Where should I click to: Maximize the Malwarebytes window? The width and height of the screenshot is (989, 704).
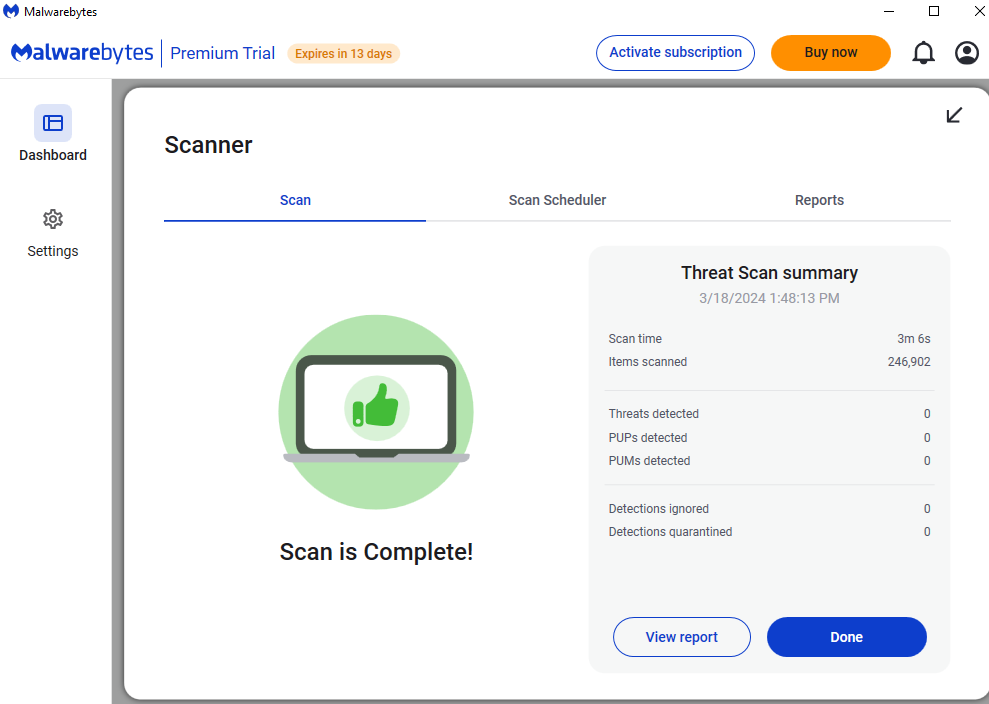click(934, 11)
